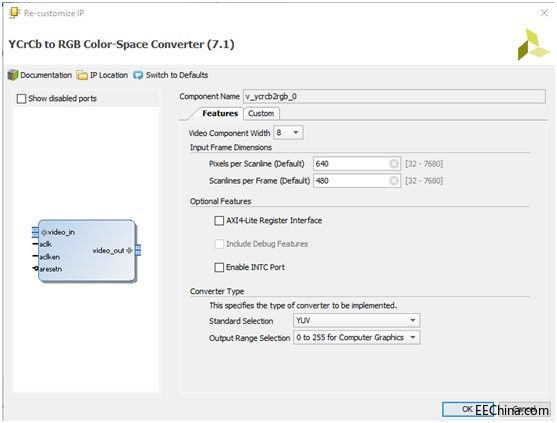Switch to the Custom tab
Viewport: 557px width, 423px height.
tap(261, 114)
